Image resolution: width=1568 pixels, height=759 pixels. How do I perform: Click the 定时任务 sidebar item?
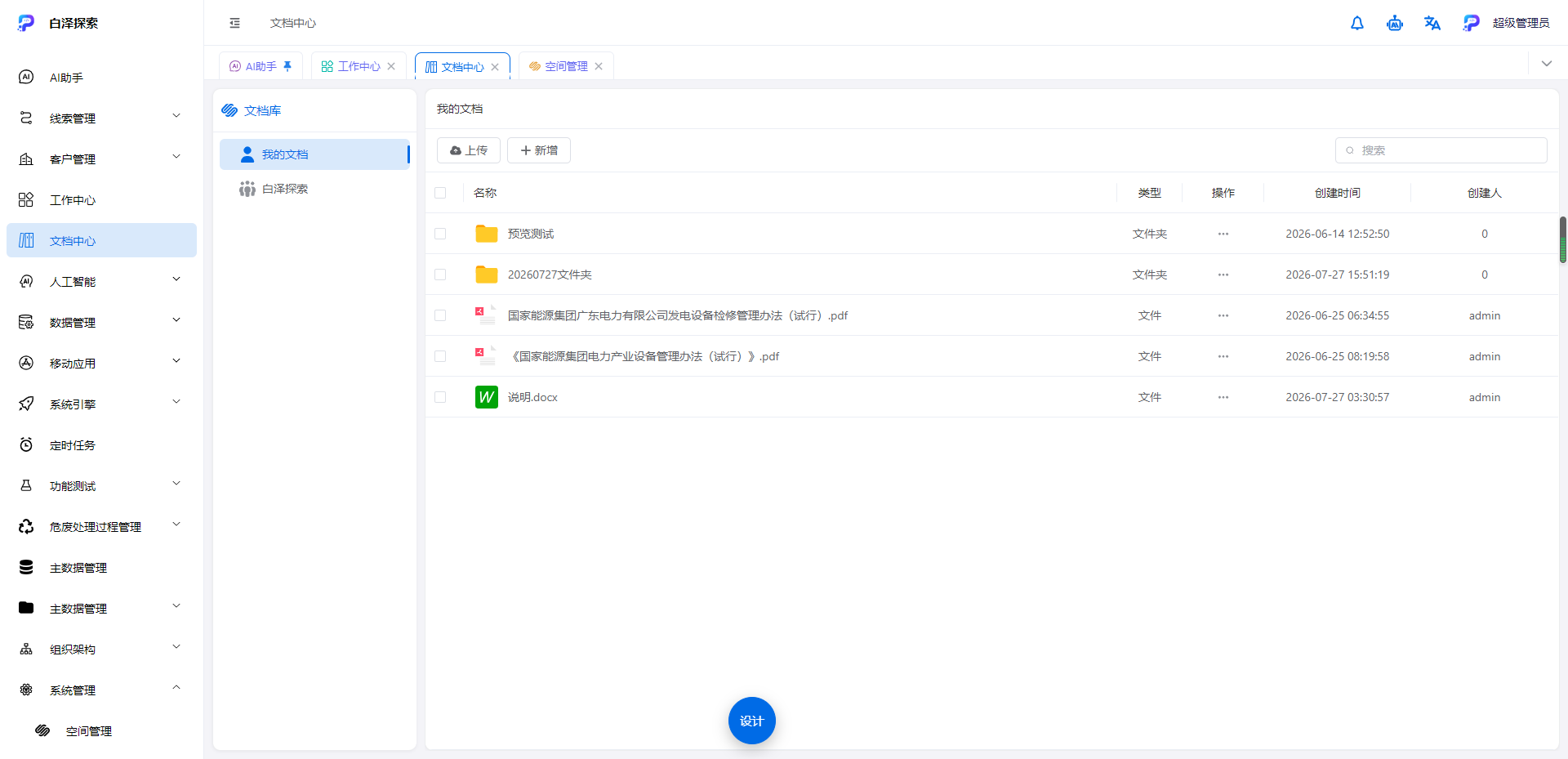101,445
